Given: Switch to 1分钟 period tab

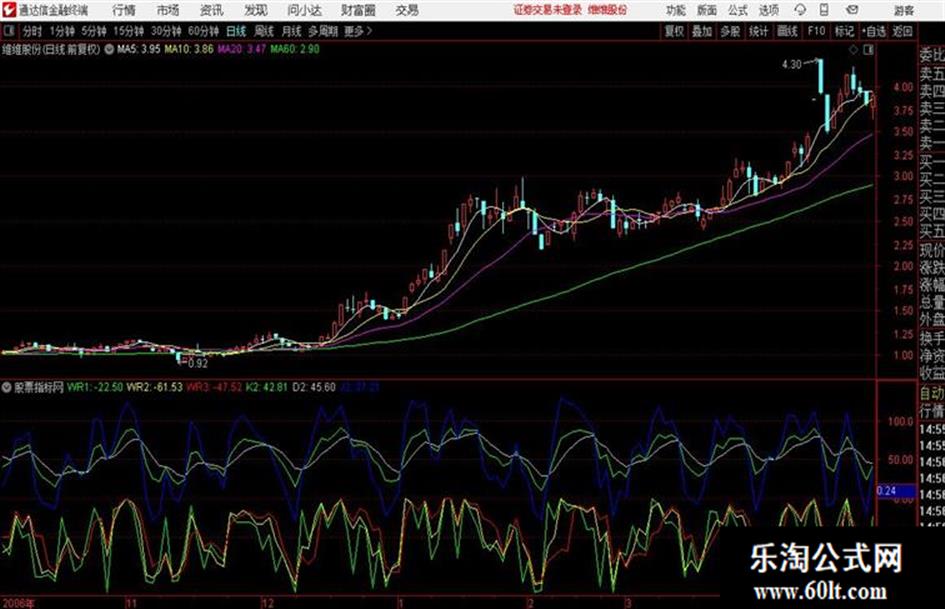Looking at the screenshot, I should click(x=61, y=31).
